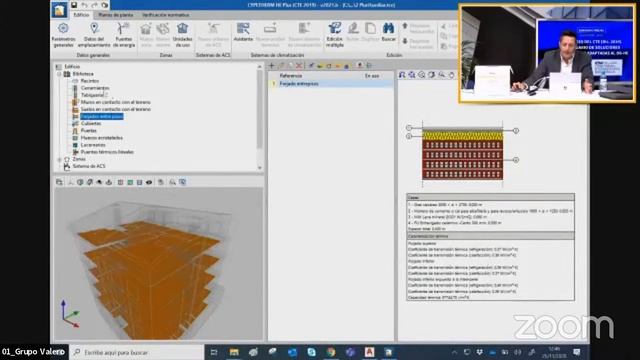640x360 pixels.
Task: Select the Forjado entrepisos list row
Action: pyautogui.click(x=331, y=84)
